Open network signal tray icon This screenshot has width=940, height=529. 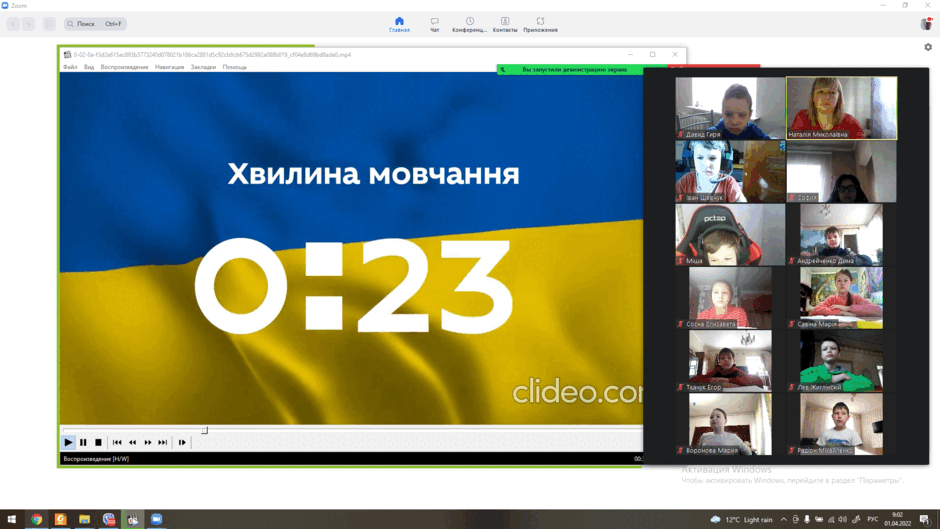point(831,519)
